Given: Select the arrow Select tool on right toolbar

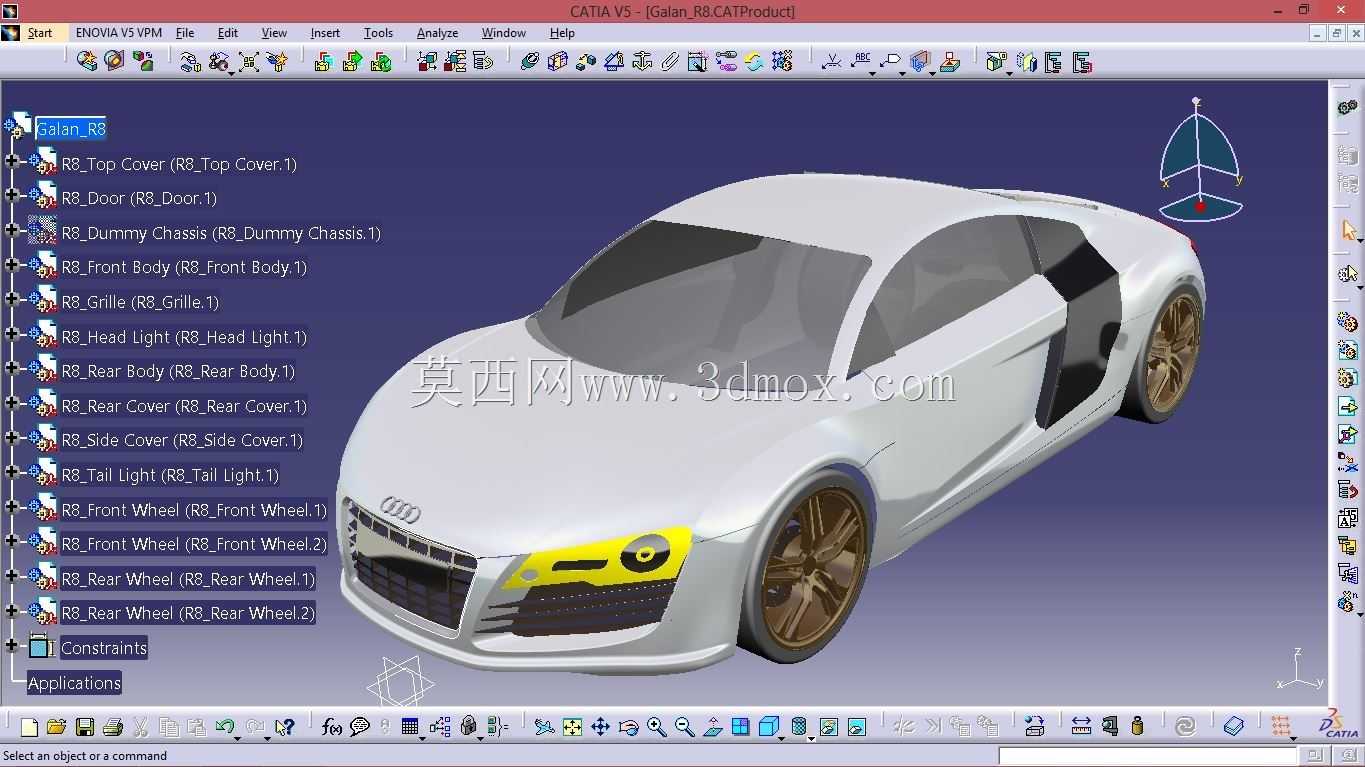Looking at the screenshot, I should pyautogui.click(x=1348, y=231).
